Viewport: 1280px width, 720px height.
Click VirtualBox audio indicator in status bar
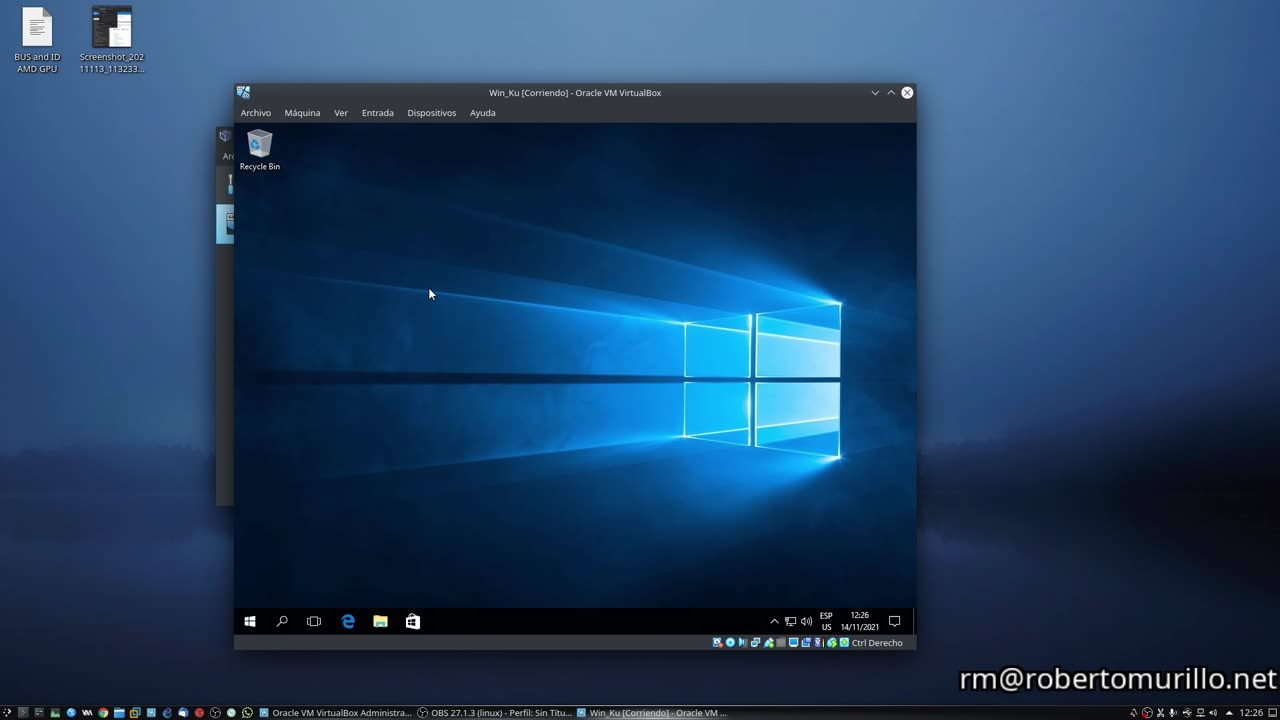click(743, 643)
